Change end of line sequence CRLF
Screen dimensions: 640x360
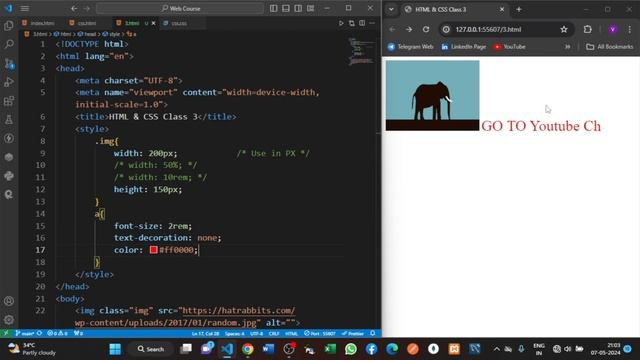point(274,333)
